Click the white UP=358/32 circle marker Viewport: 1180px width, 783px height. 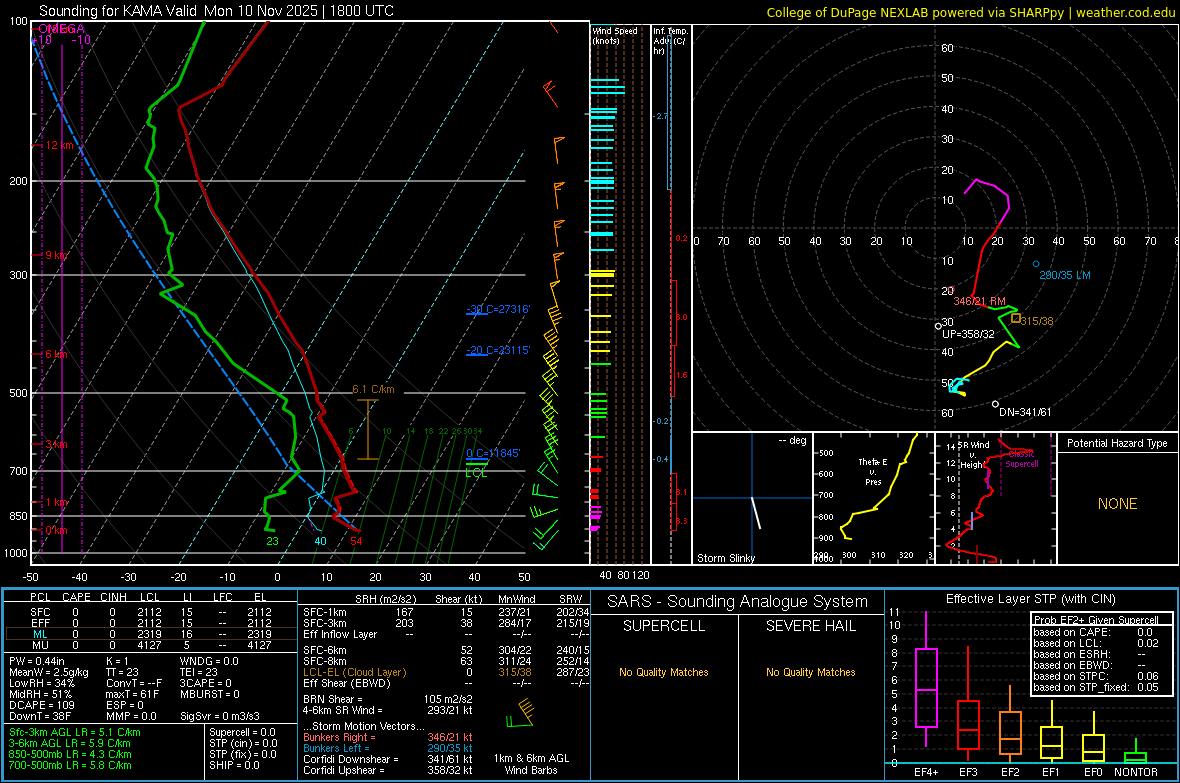tap(938, 327)
